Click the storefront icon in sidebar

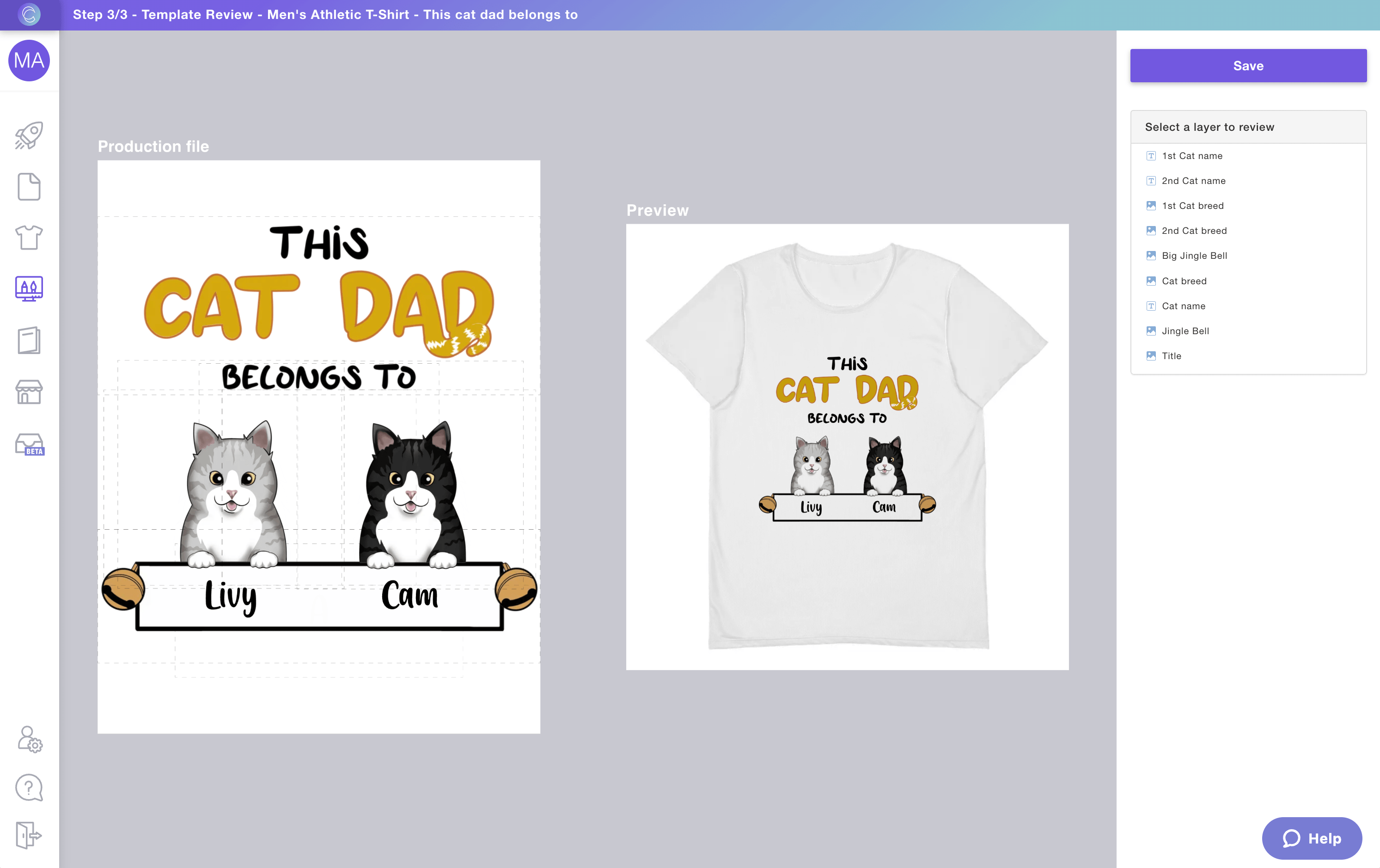point(29,392)
